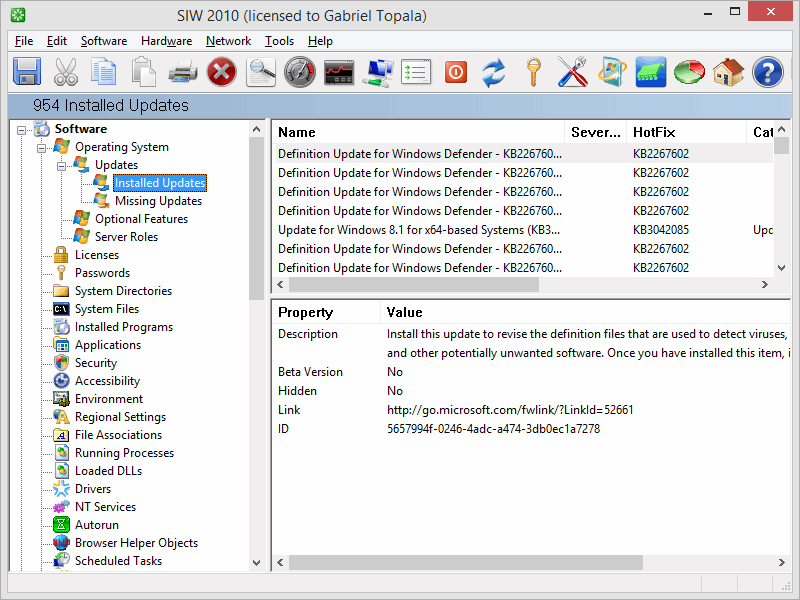The height and width of the screenshot is (600, 800).
Task: Click the Copy documents toolbar icon
Action: click(104, 71)
